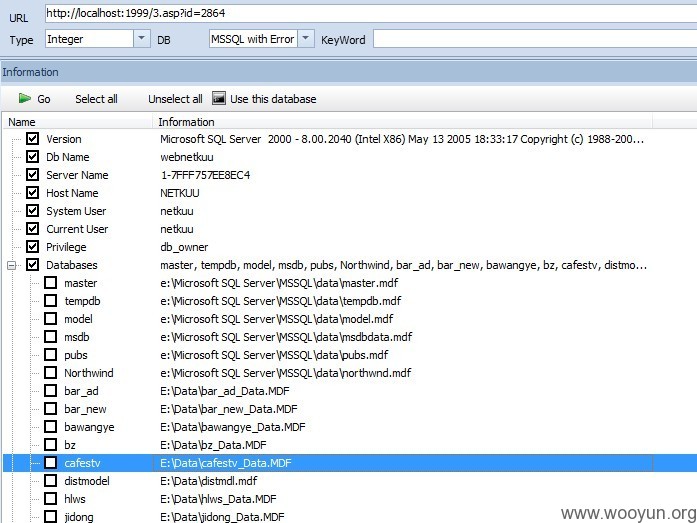Collapse the Databases tree node
This screenshot has width=697, height=523.
tap(12, 265)
